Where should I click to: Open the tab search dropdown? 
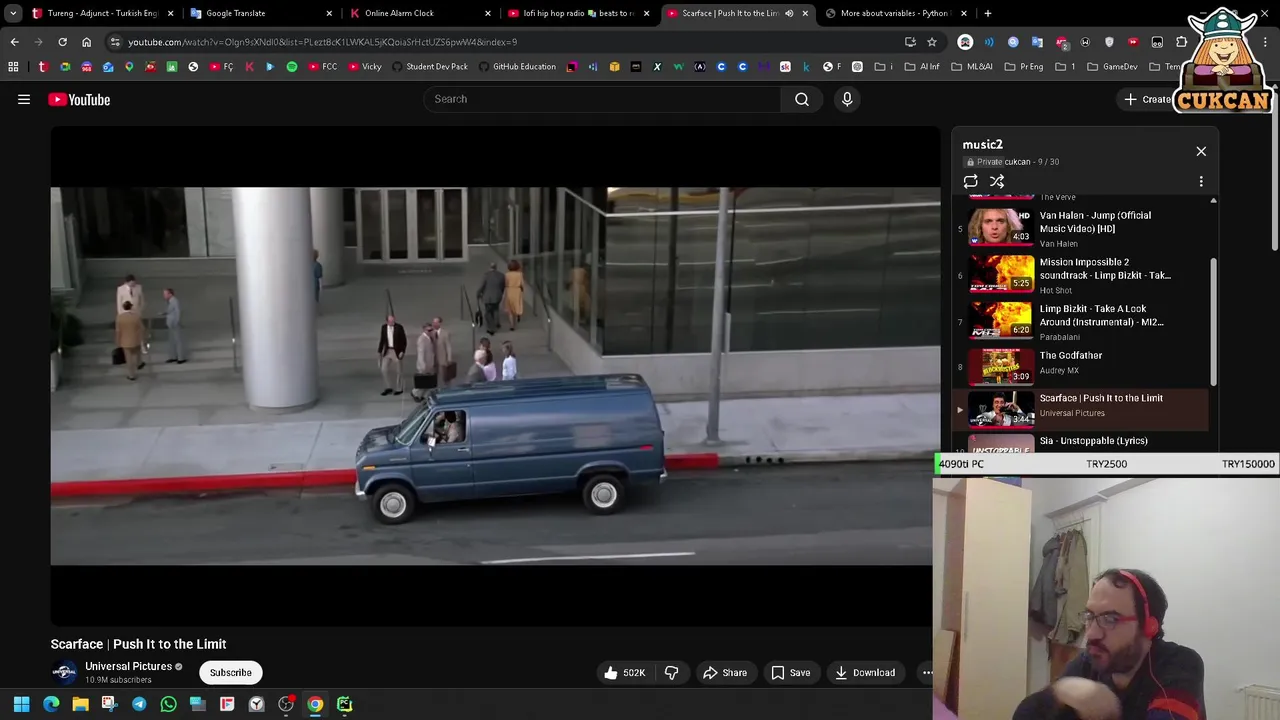pyautogui.click(x=13, y=13)
